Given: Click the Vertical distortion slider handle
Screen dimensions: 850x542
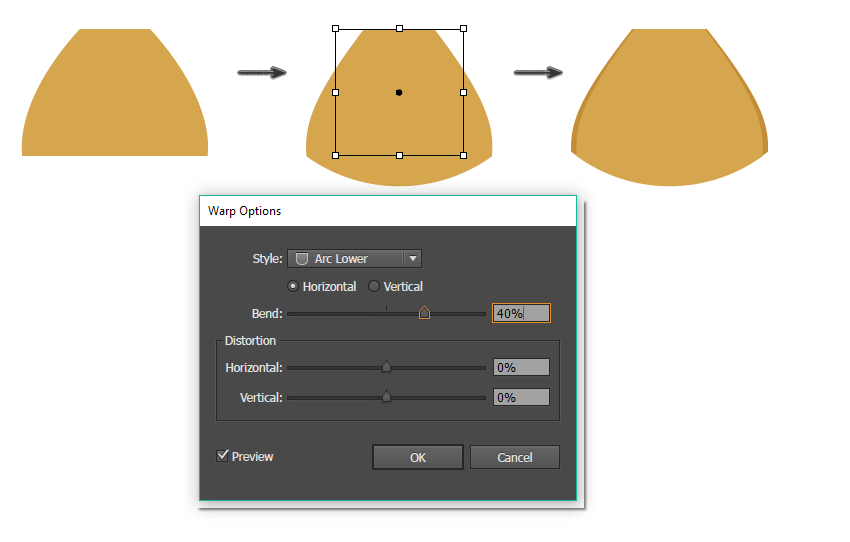Looking at the screenshot, I should point(386,397).
